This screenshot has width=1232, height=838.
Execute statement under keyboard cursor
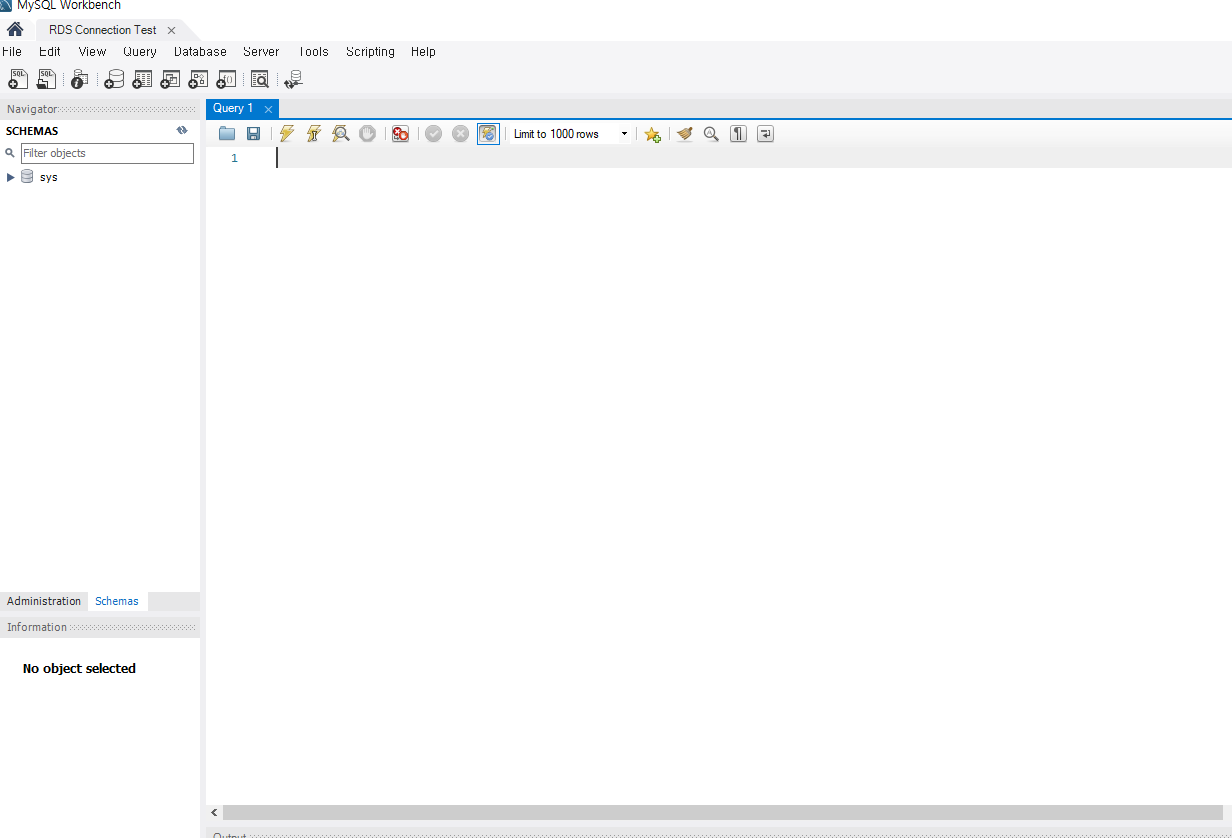click(x=314, y=134)
